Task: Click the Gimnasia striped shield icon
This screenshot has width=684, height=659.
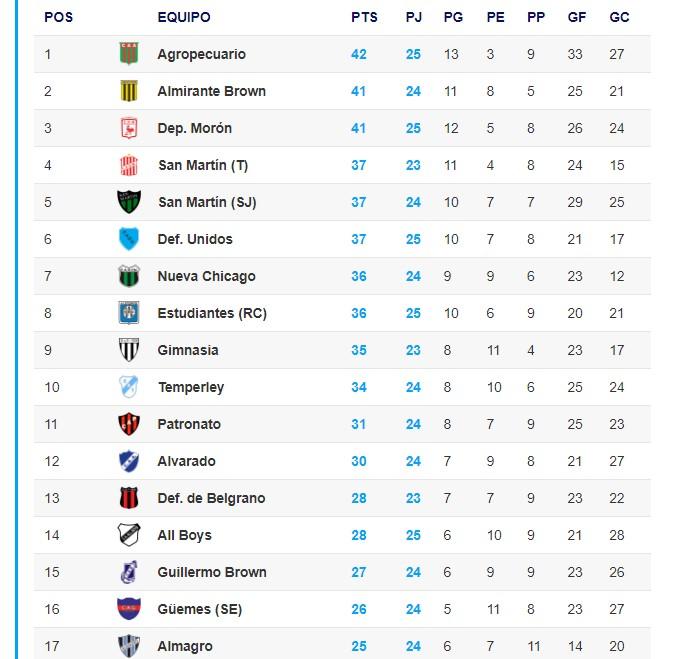Action: tap(128, 350)
